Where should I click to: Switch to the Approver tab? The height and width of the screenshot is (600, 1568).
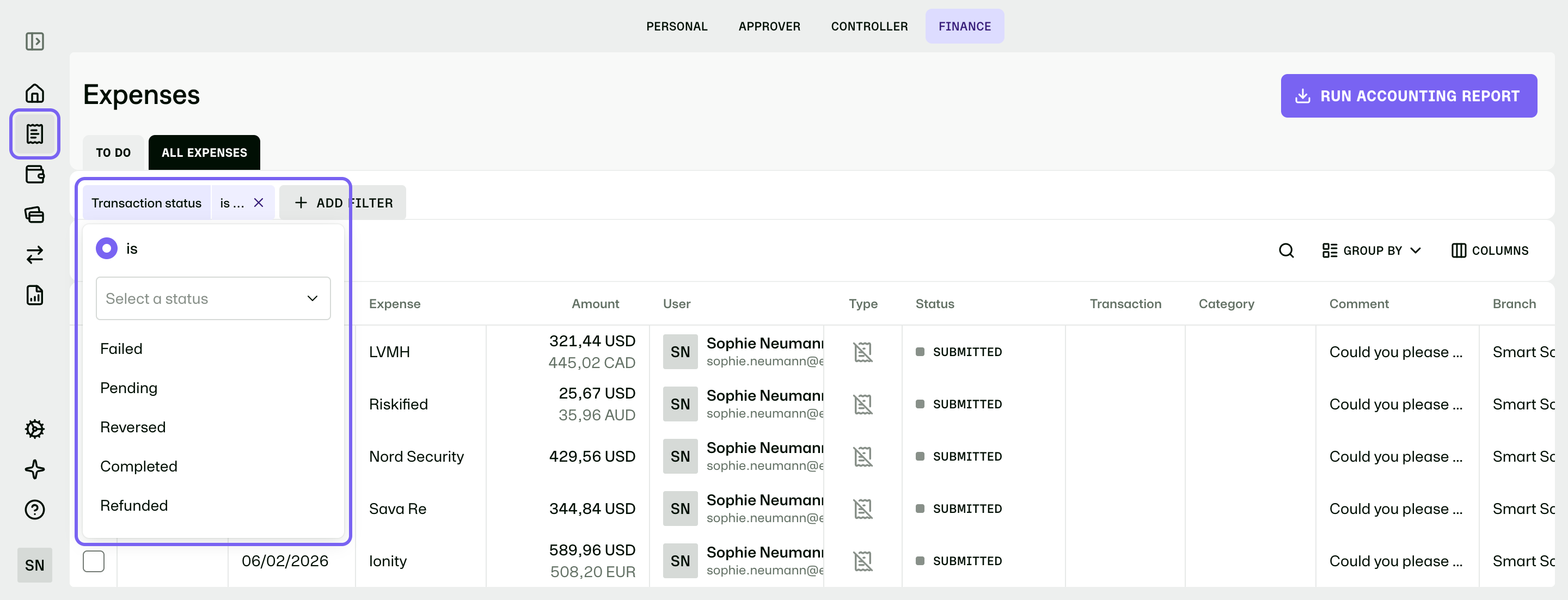click(x=769, y=26)
